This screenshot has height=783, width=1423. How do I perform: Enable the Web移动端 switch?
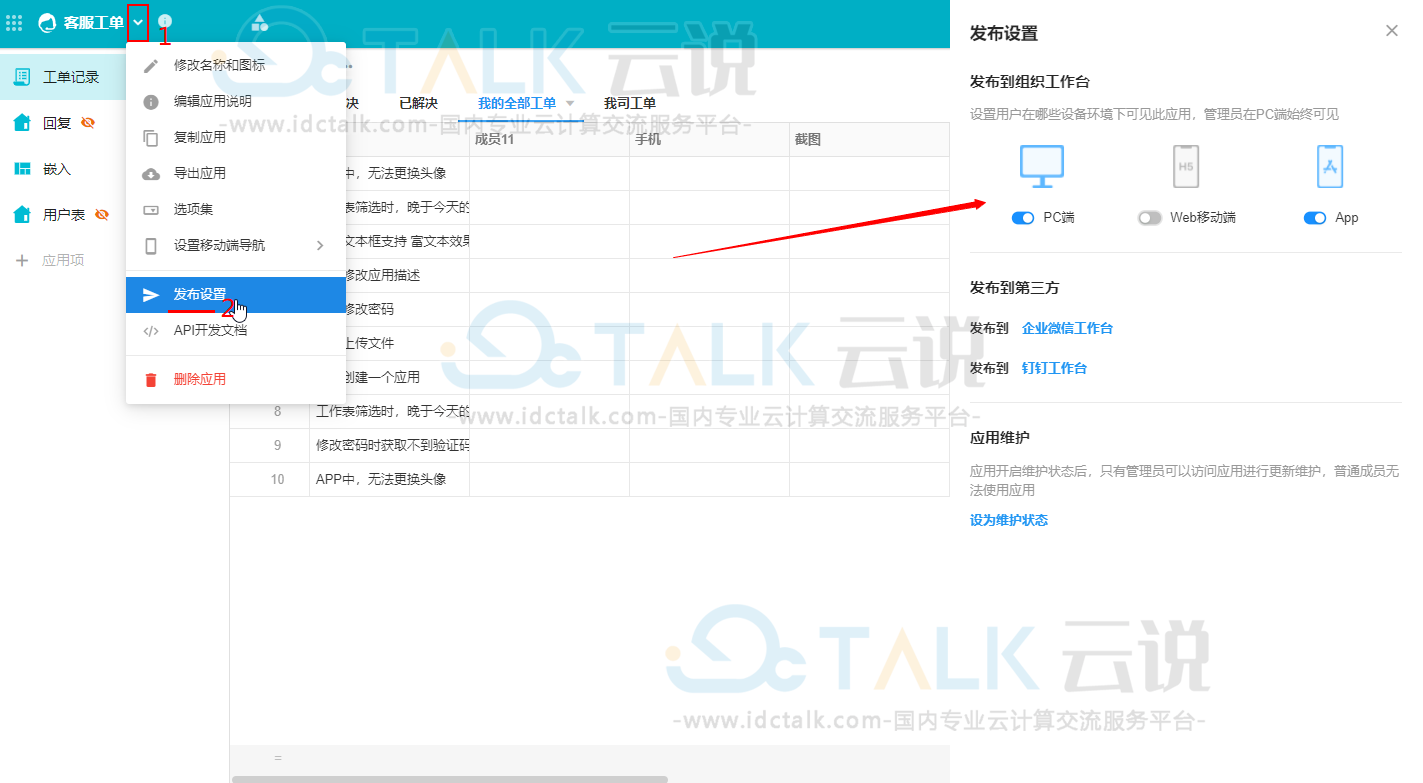pos(1150,218)
